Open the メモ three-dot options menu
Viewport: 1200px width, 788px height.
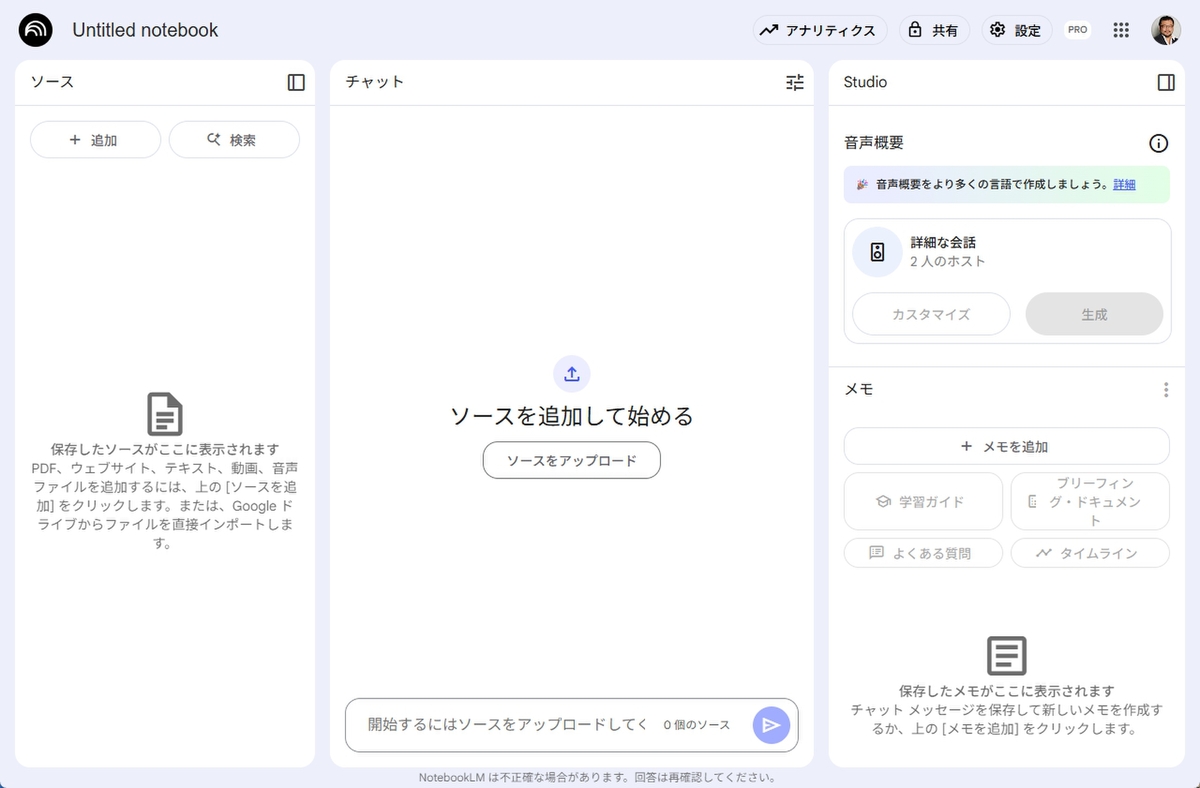coord(1166,390)
